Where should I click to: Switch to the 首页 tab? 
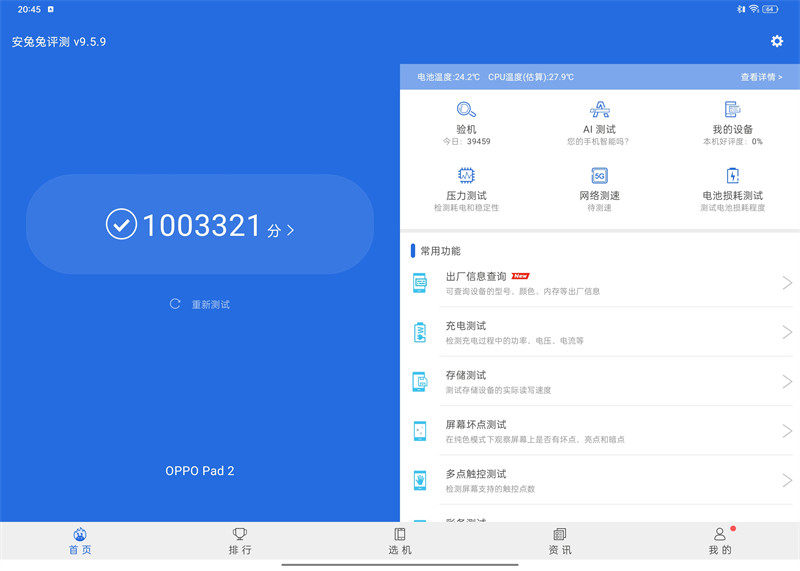[x=80, y=541]
